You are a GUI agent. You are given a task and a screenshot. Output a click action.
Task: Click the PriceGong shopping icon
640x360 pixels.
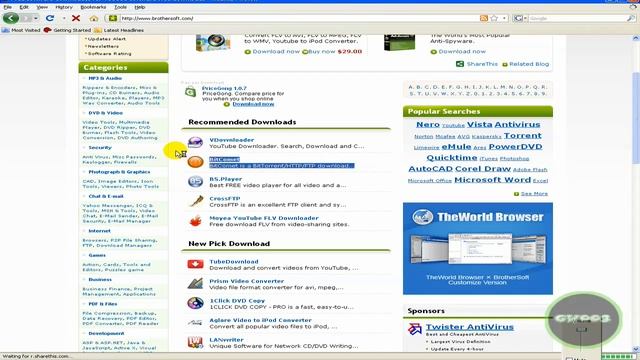click(191, 92)
